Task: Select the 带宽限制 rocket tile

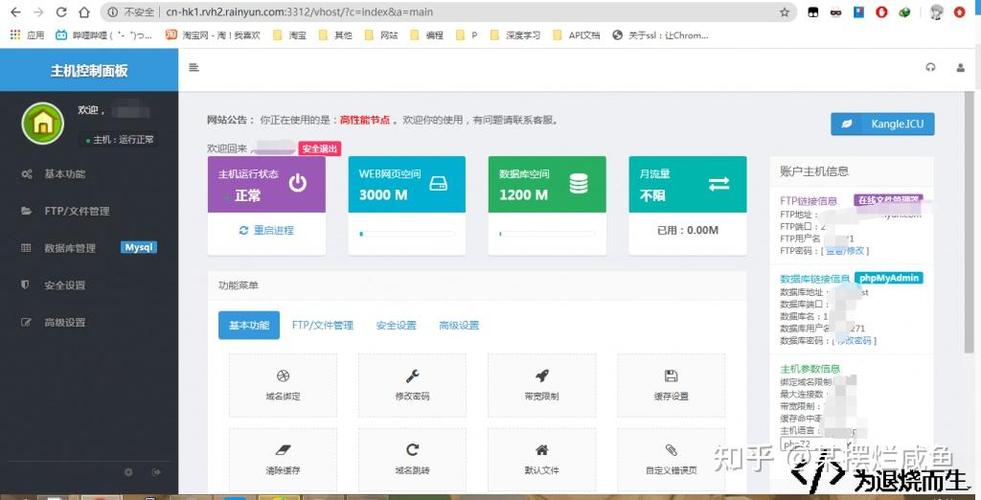Action: 541,385
